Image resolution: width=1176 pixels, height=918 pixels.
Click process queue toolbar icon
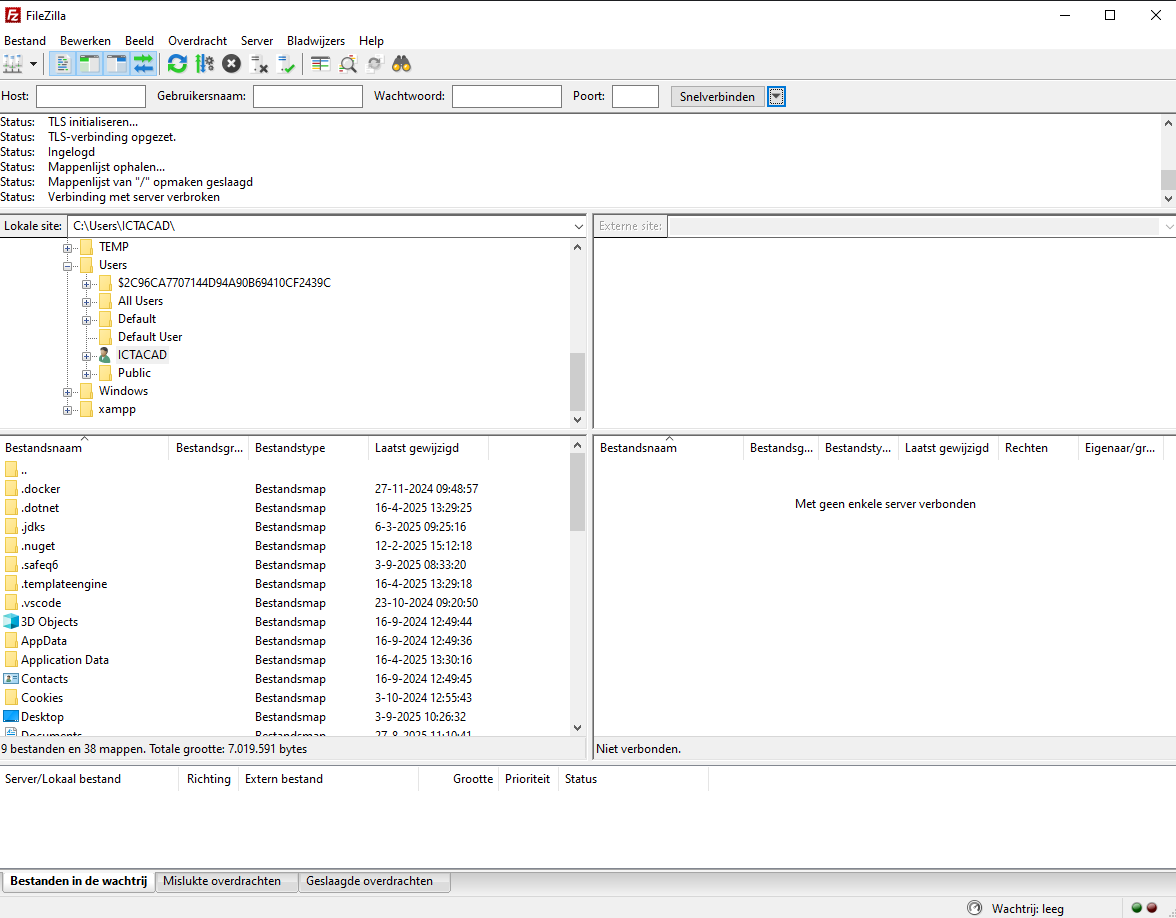click(204, 64)
